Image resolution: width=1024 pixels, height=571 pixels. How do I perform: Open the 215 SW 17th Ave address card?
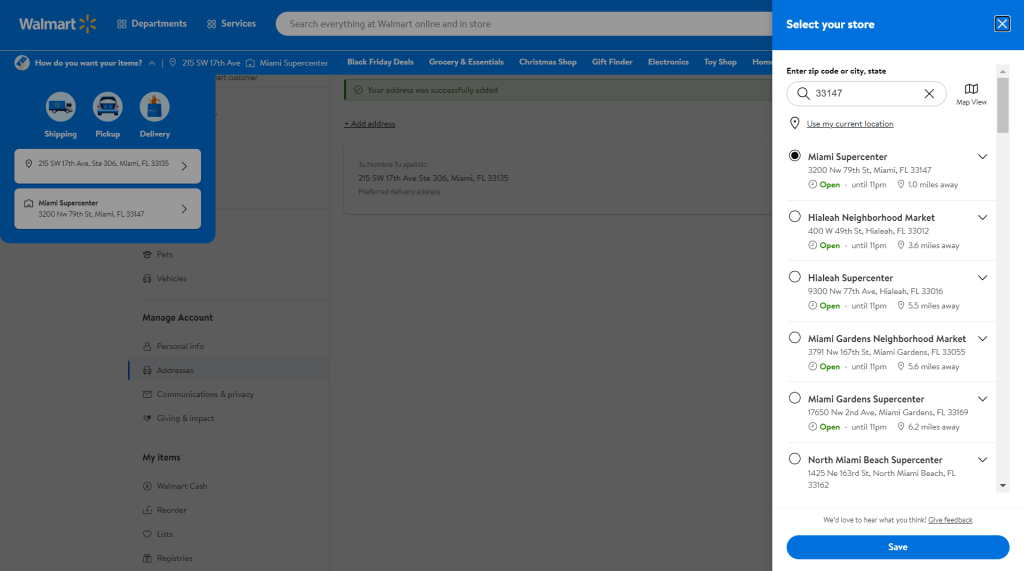pyautogui.click(x=108, y=166)
